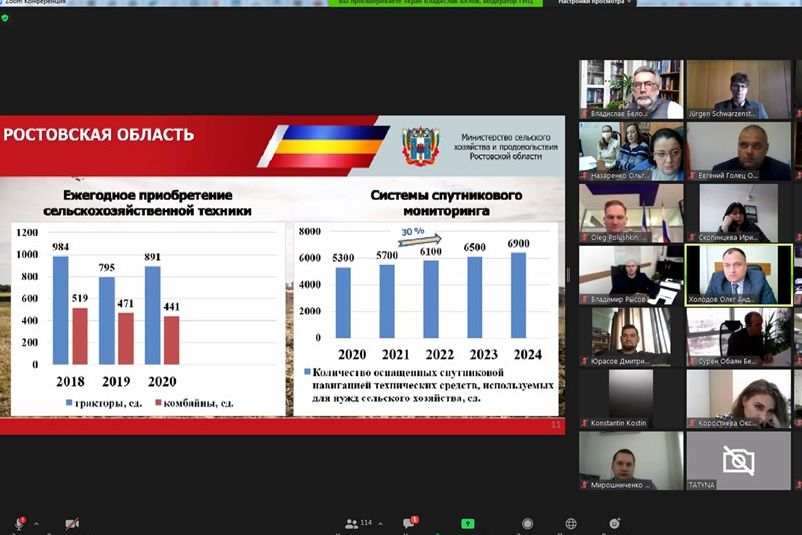Select Сурен Обаян video tile
Viewport: 802px width, 535px height.
pos(739,337)
